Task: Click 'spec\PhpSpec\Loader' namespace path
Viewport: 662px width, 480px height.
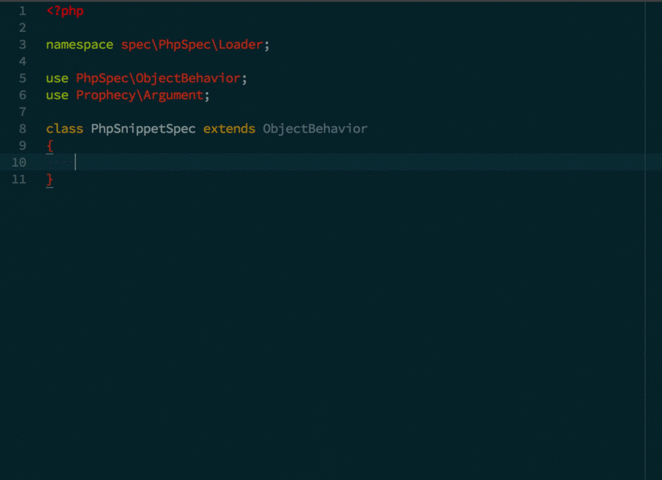Action: 192,45
